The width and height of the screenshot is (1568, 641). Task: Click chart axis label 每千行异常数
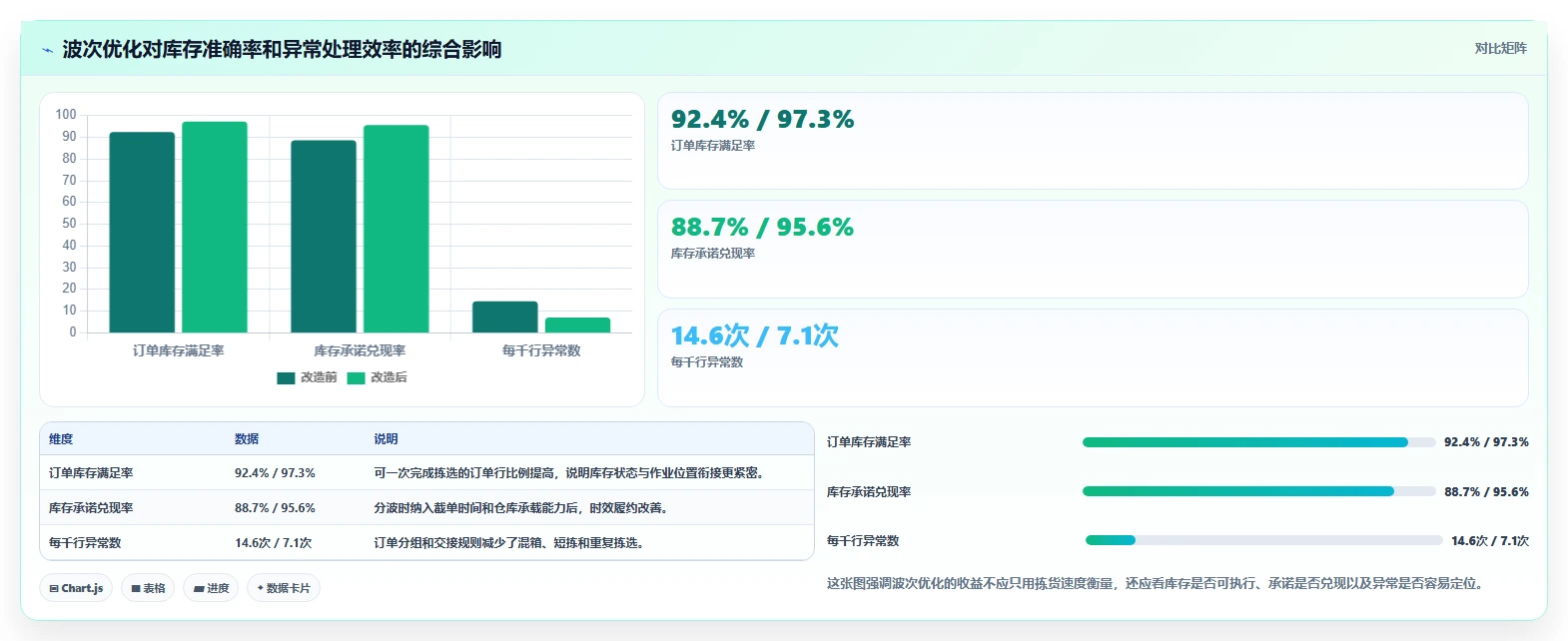(x=541, y=350)
